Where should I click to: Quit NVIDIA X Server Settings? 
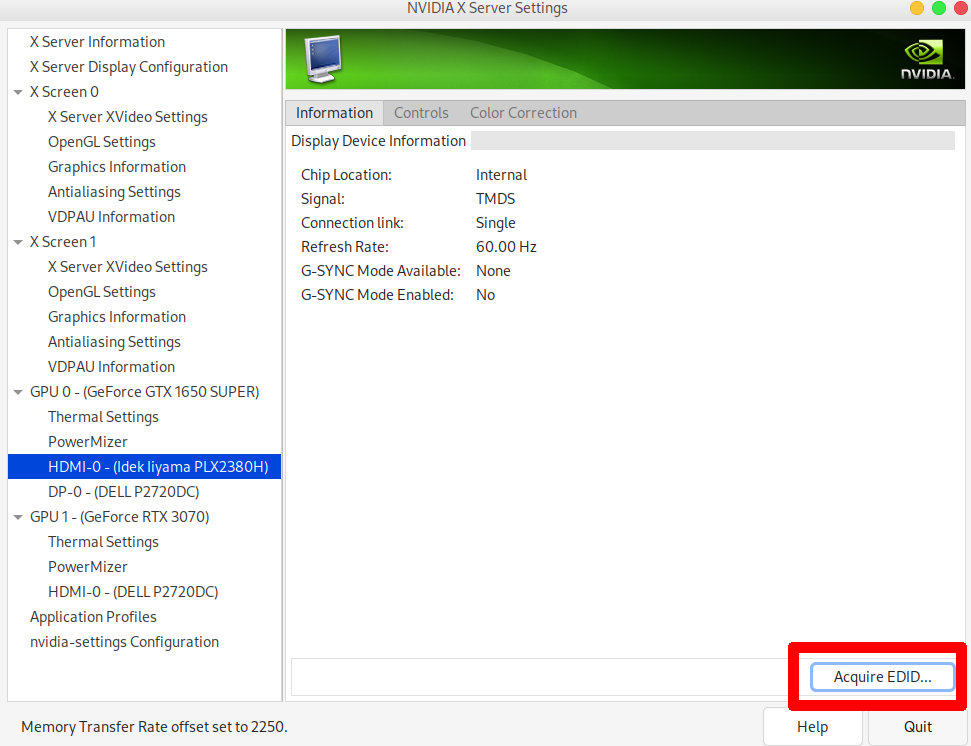917,727
